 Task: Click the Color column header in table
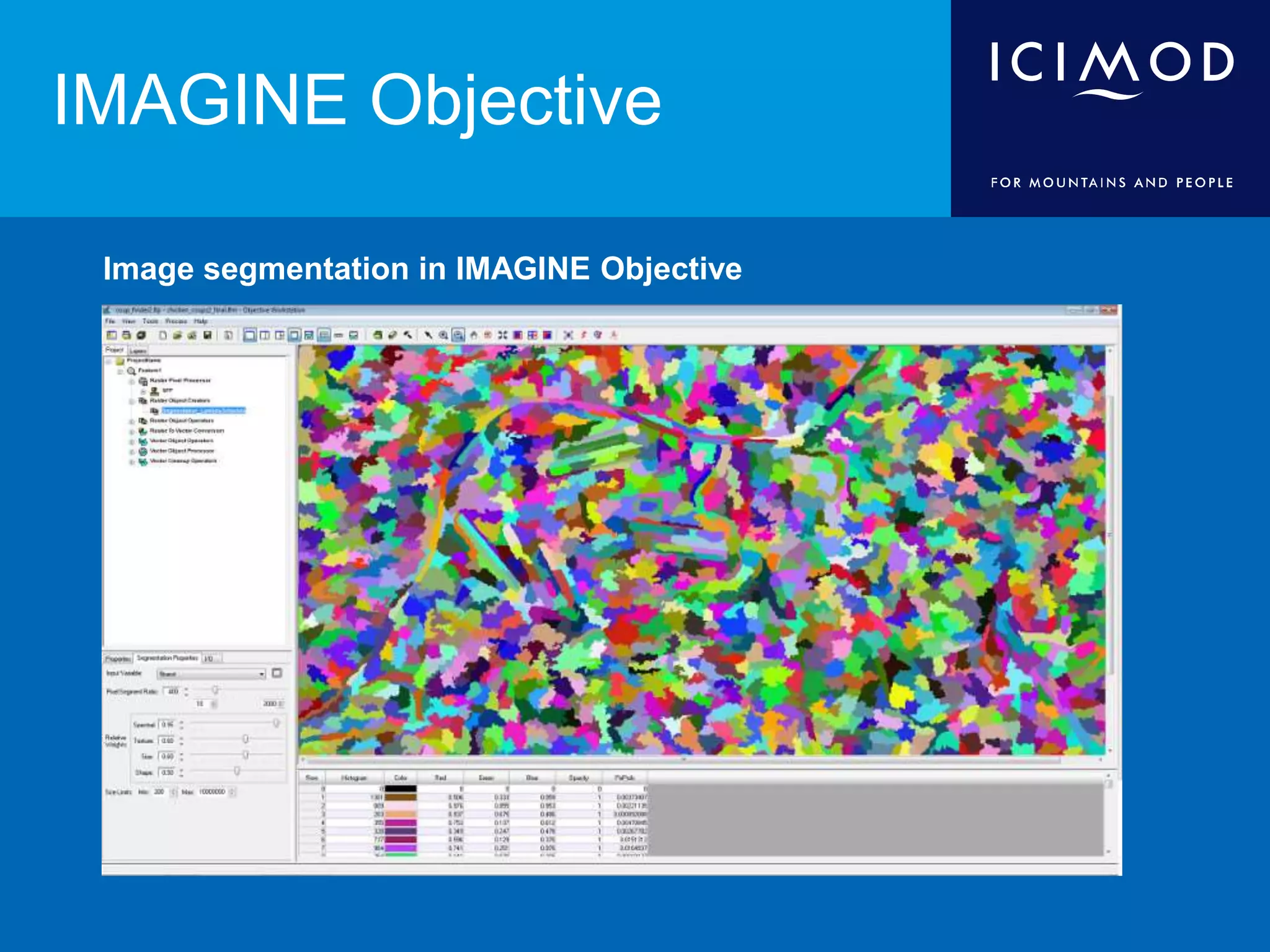(401, 777)
